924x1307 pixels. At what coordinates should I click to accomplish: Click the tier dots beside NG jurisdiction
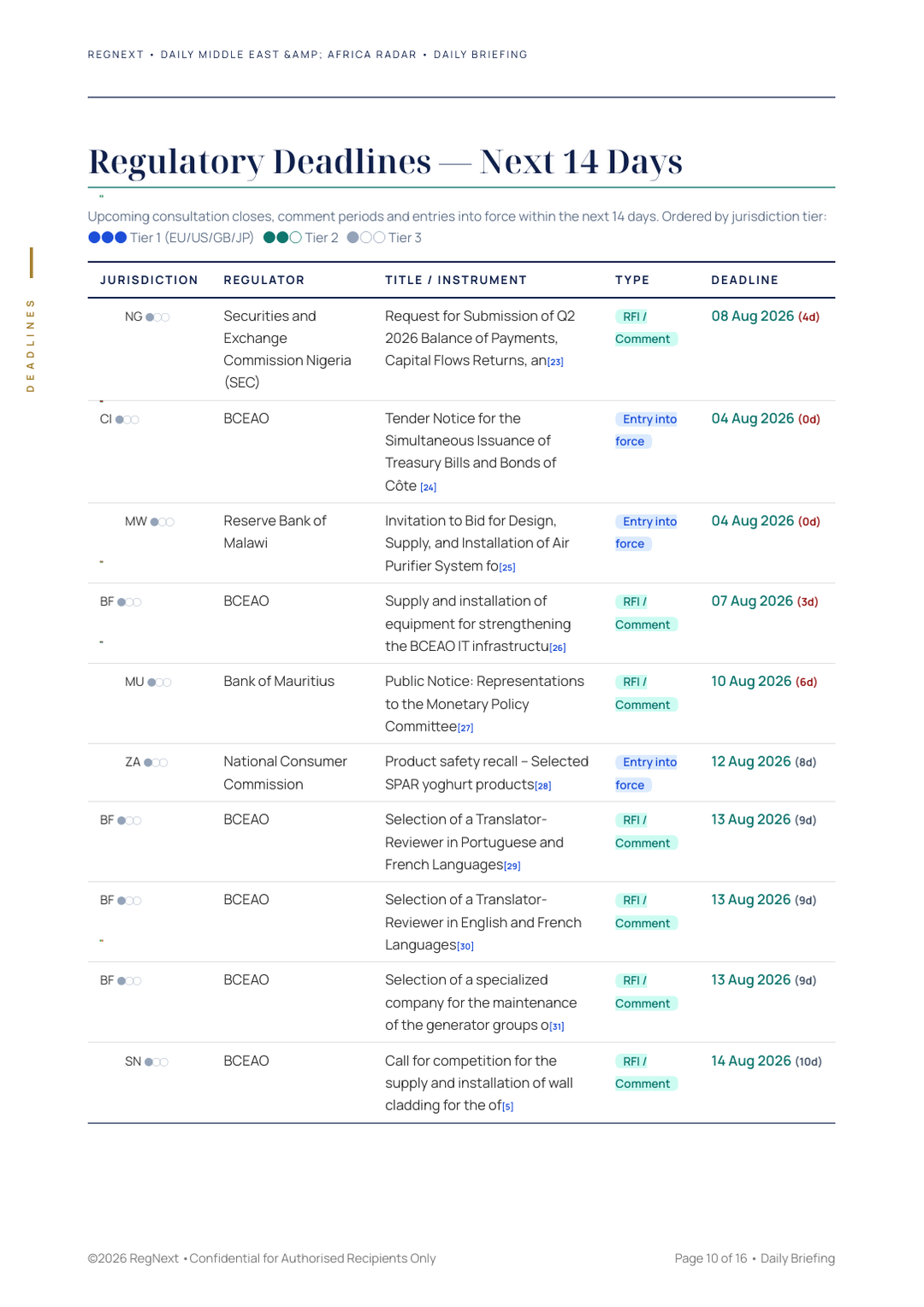click(157, 317)
